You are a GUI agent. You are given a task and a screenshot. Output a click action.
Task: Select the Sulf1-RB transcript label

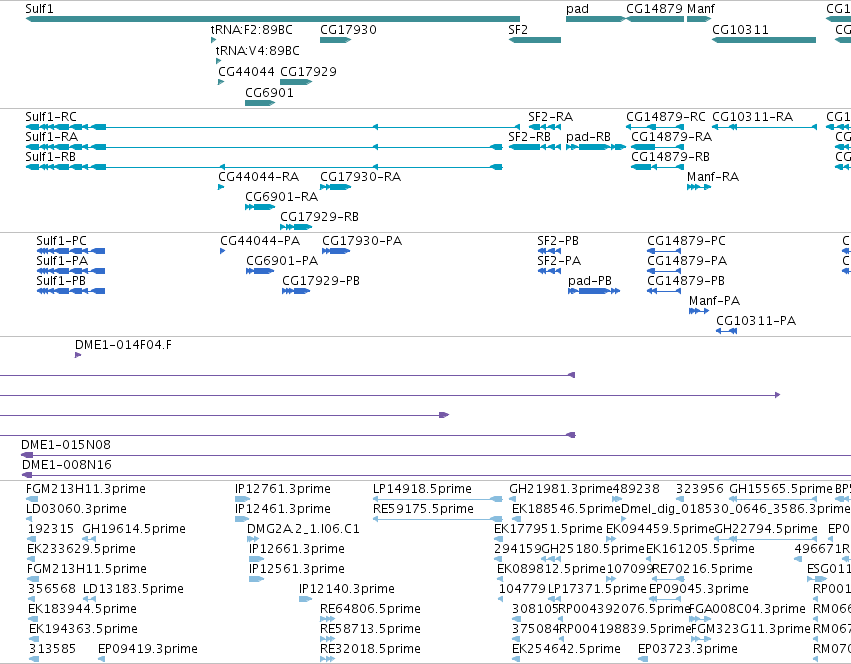(50, 157)
